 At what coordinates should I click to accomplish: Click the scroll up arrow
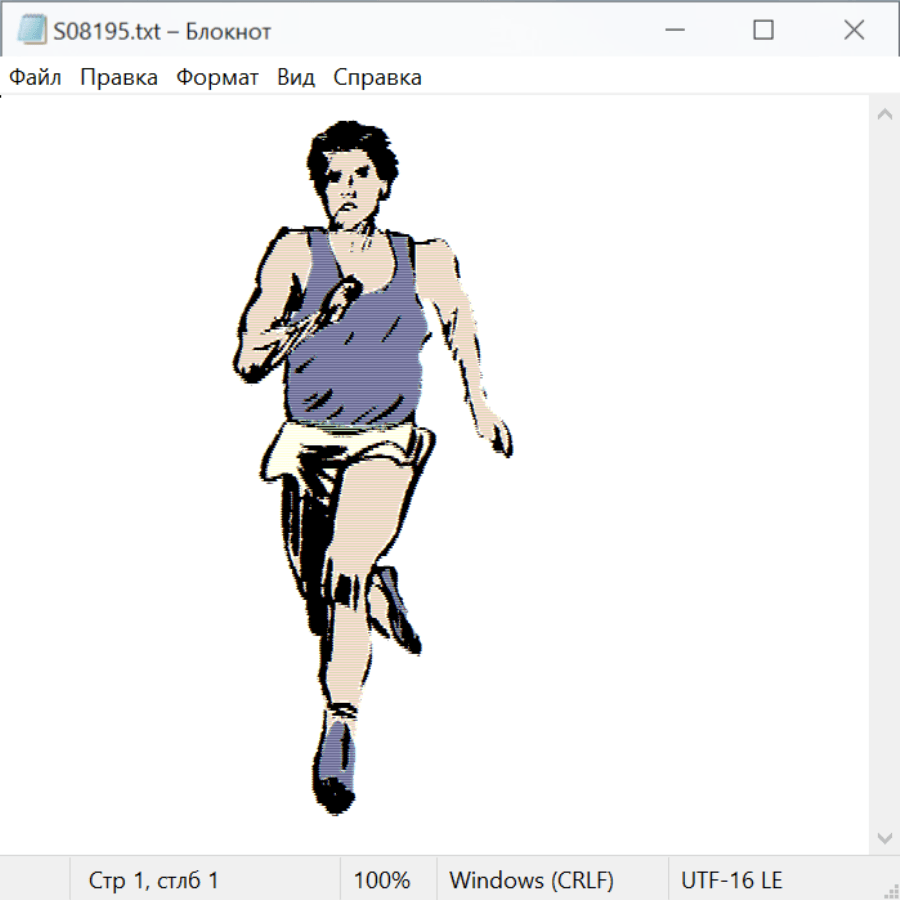click(x=884, y=115)
